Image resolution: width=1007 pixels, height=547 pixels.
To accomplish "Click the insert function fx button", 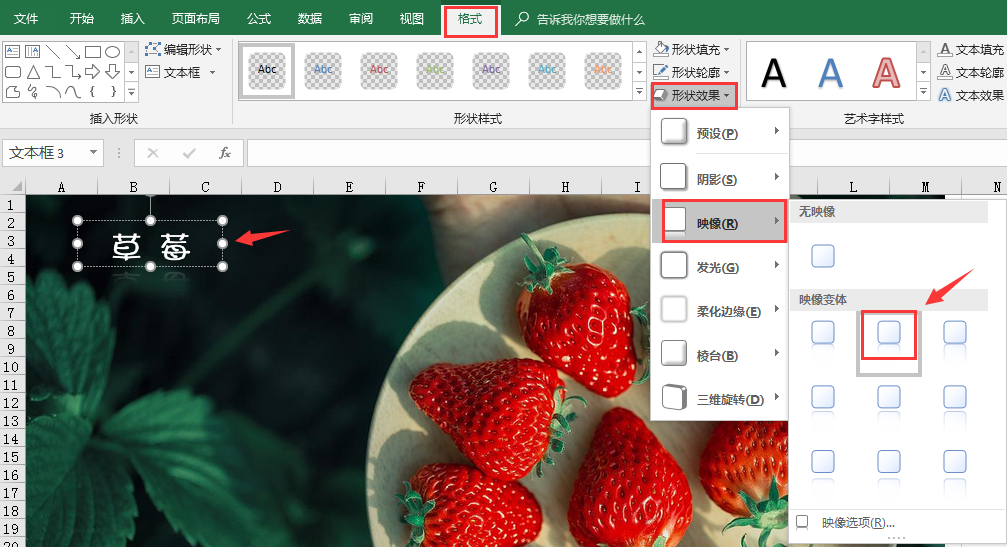I will (225, 153).
